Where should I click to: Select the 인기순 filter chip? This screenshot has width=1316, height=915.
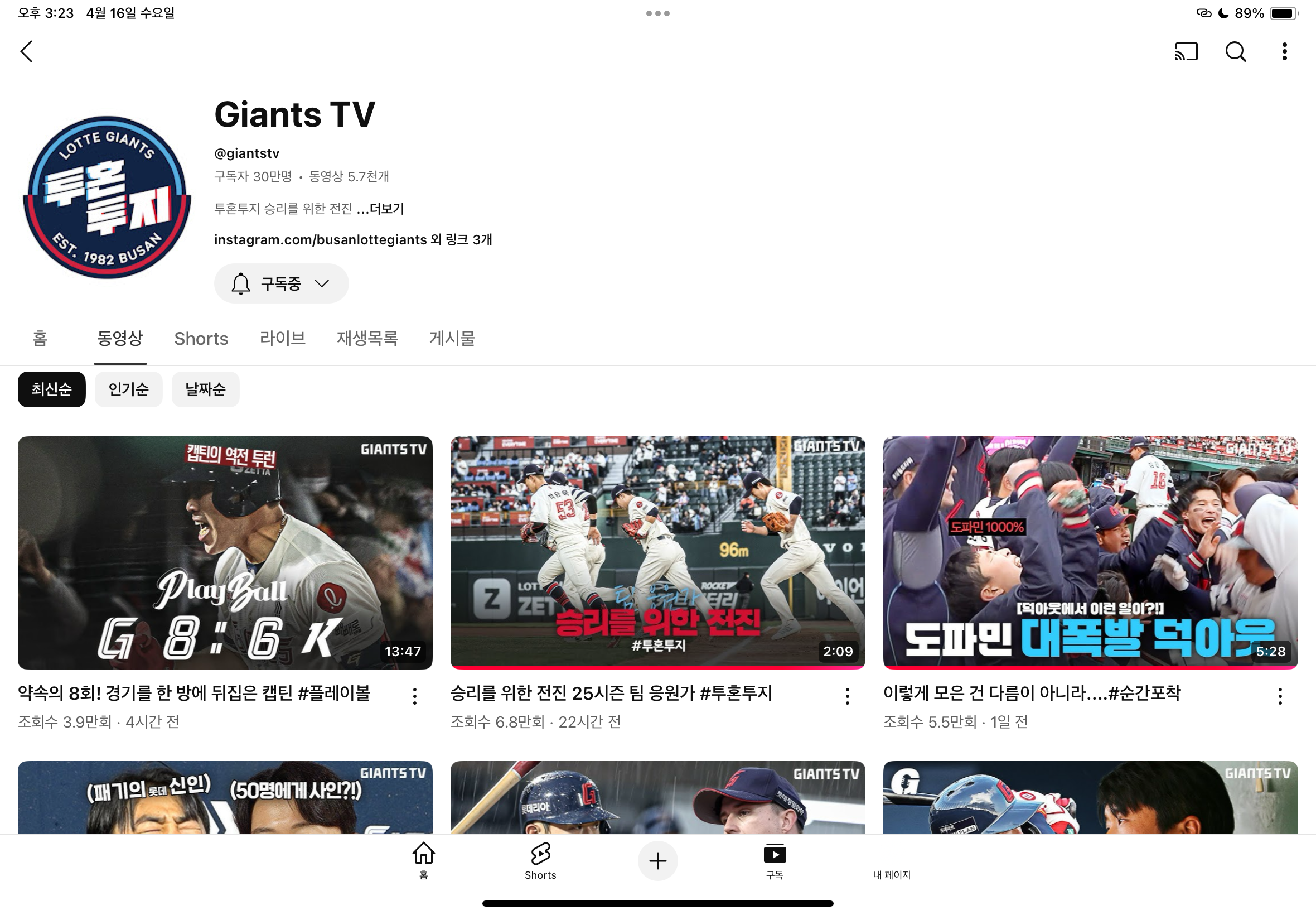pyautogui.click(x=128, y=389)
